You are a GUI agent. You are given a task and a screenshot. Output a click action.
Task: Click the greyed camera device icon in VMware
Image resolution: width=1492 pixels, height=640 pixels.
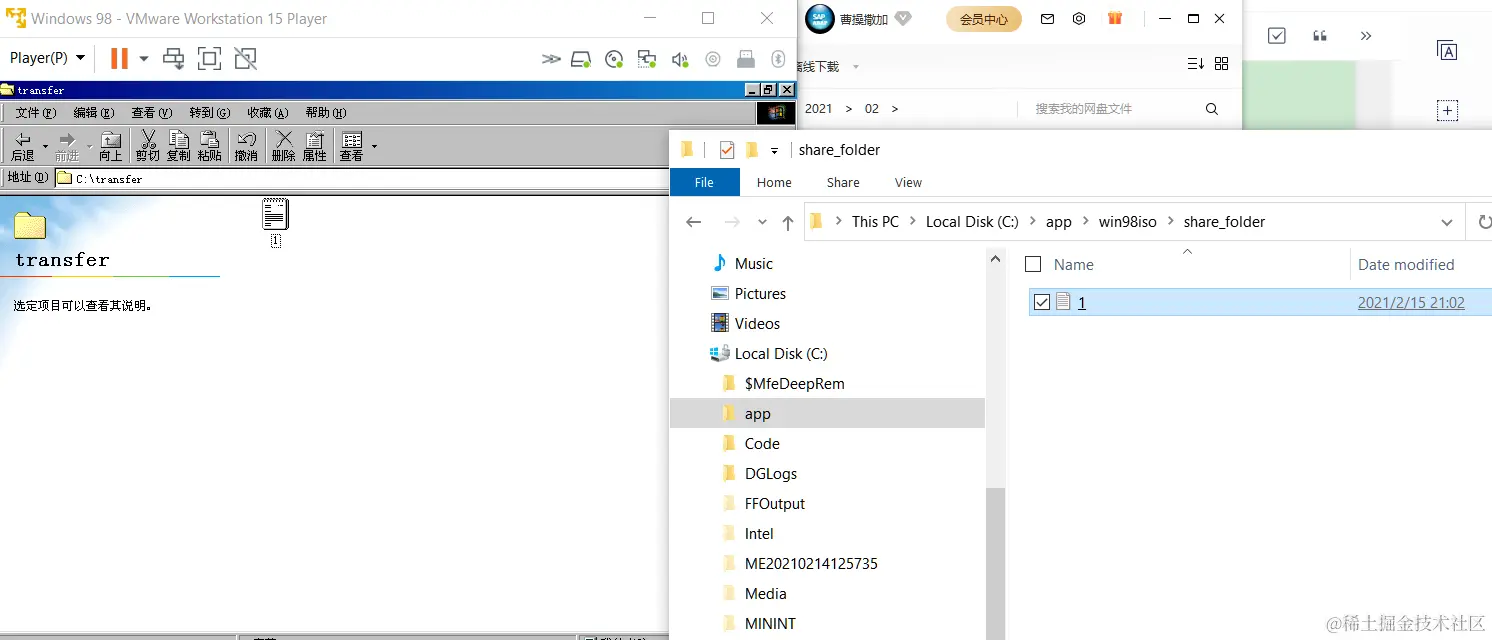click(x=713, y=59)
